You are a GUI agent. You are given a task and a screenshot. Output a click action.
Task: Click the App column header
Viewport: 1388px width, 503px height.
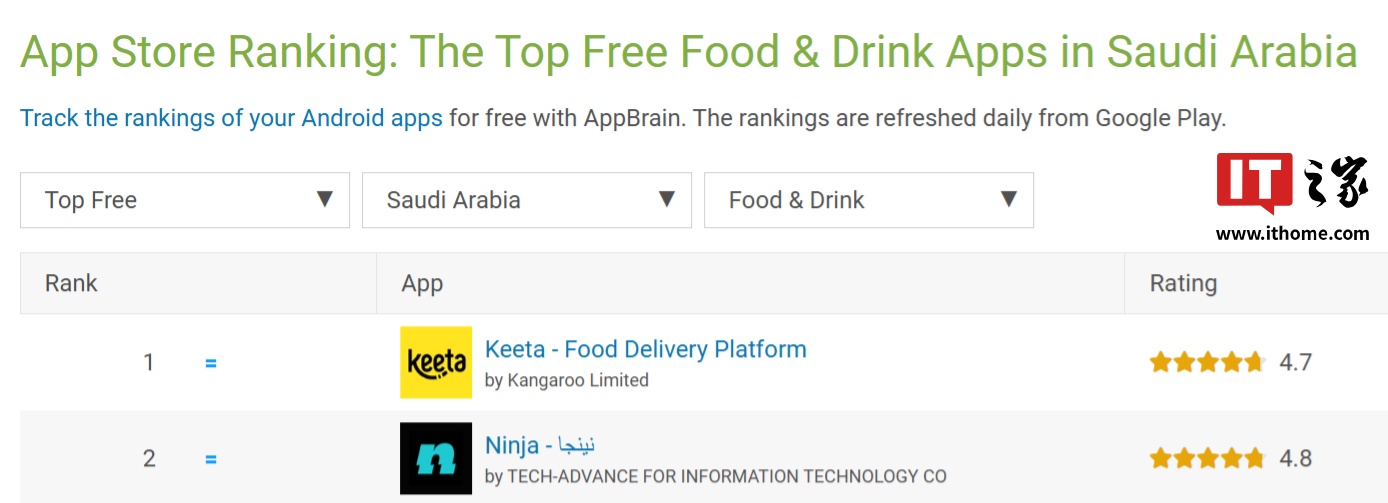pos(422,283)
